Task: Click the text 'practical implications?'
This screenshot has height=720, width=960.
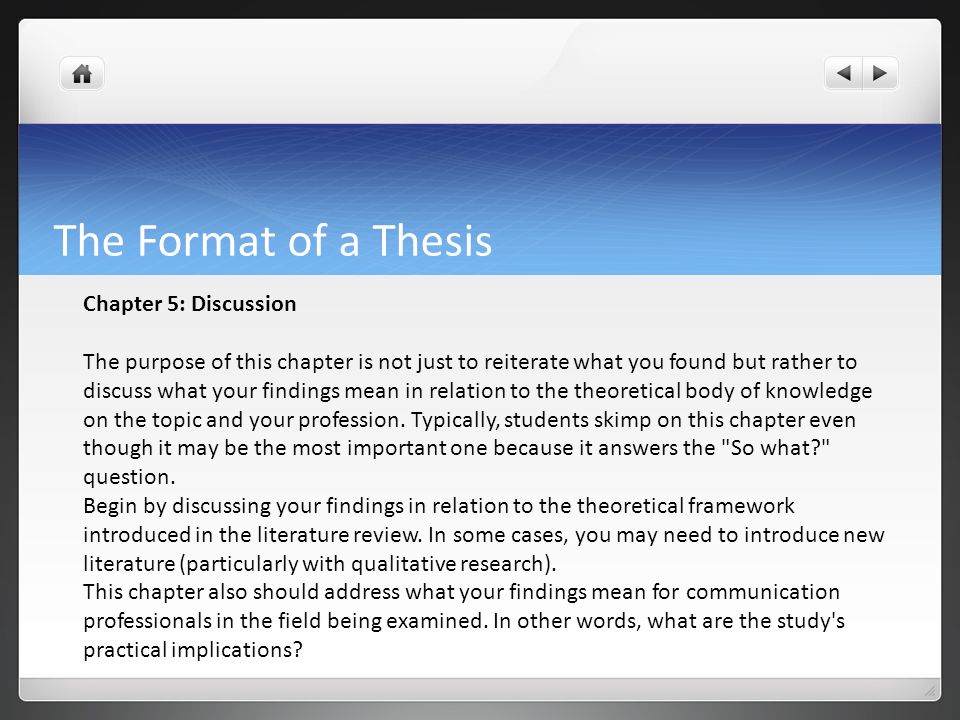Action: [193, 650]
